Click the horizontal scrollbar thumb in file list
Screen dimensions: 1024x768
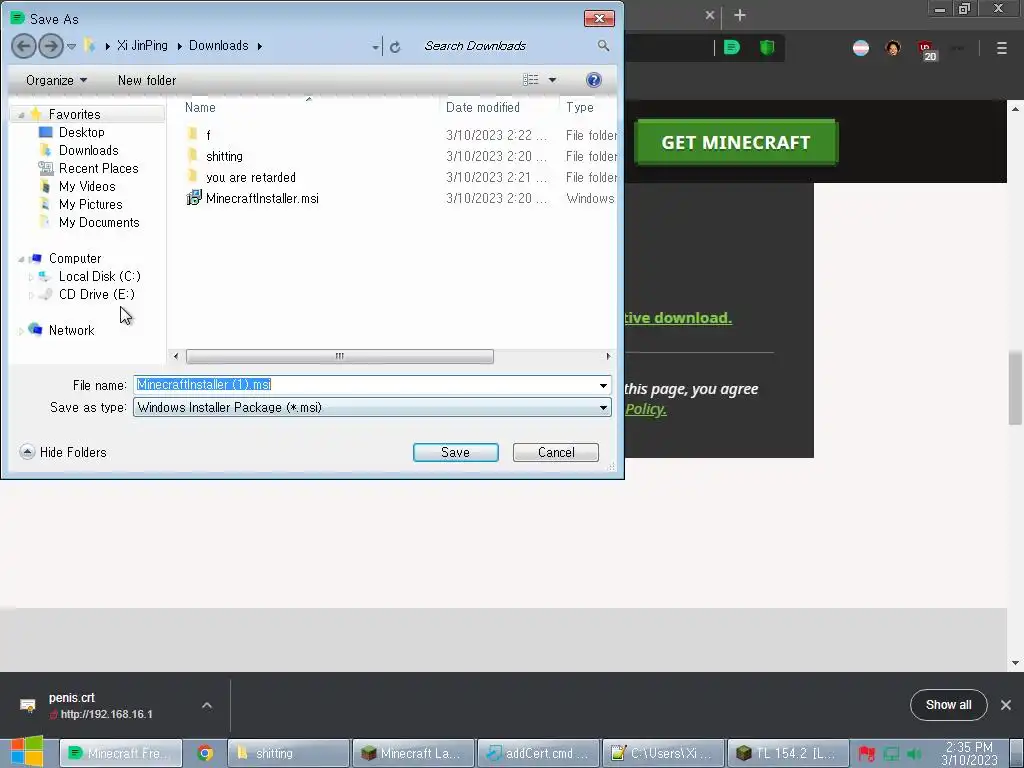340,356
